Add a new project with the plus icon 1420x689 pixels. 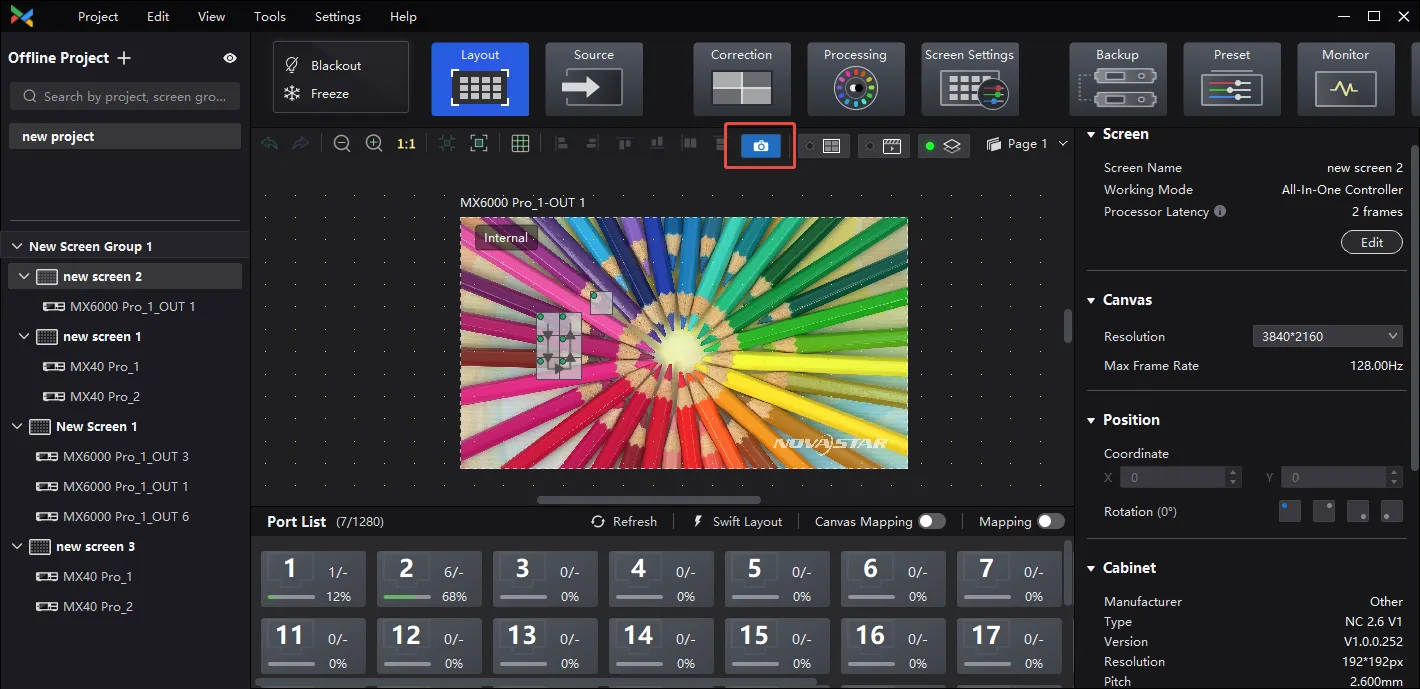pos(124,58)
